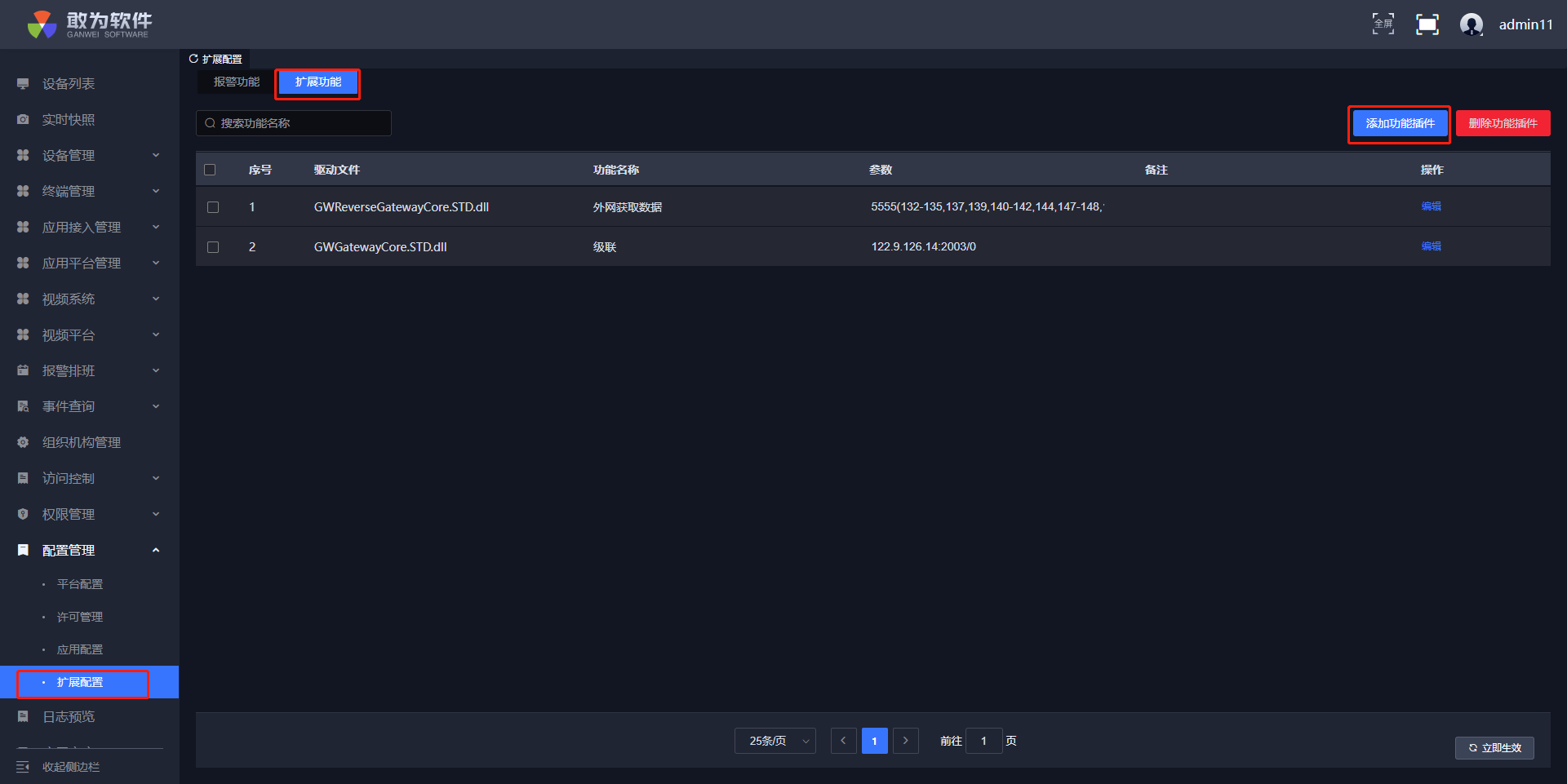
Task: Click the fullscreen (全屏) icon in header
Action: (x=1383, y=24)
